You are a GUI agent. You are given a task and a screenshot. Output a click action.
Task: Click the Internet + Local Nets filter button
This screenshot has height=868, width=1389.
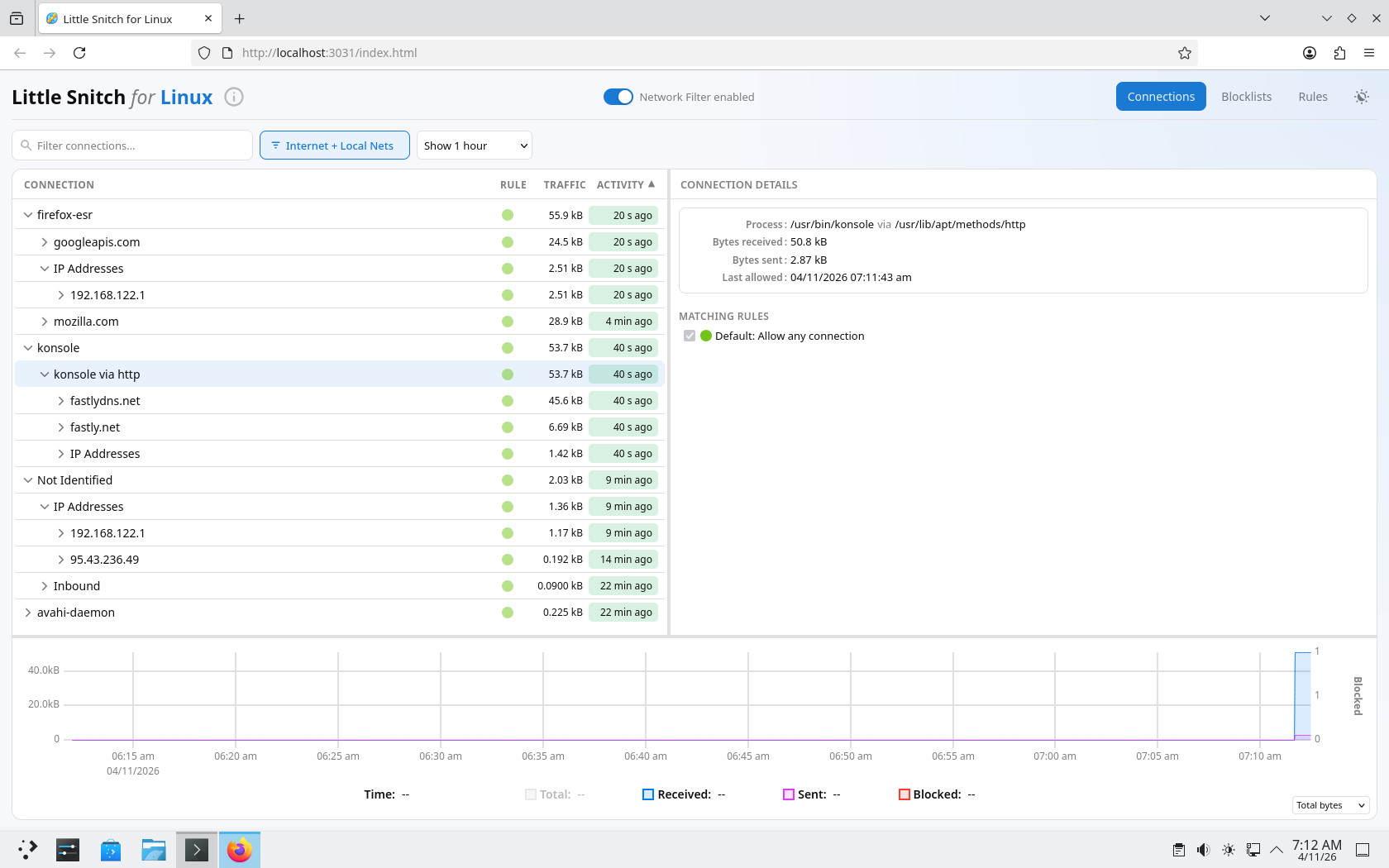[334, 145]
